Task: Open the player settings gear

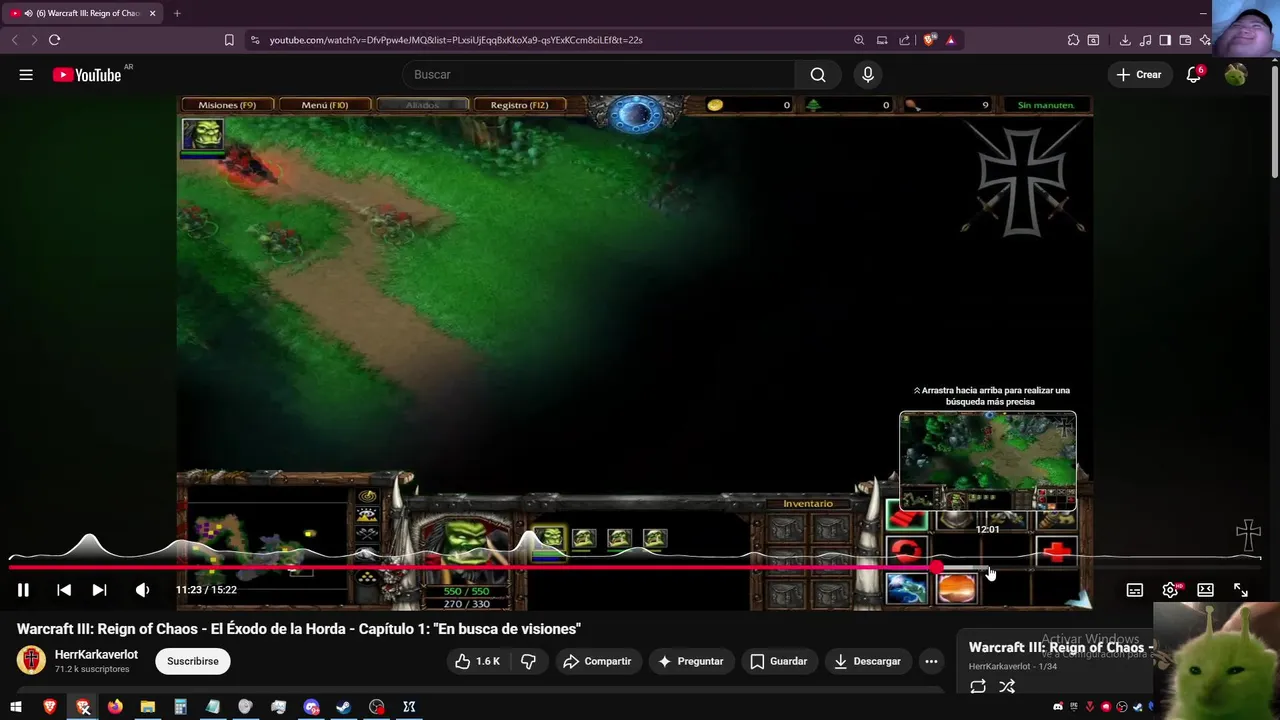Action: tap(1170, 590)
